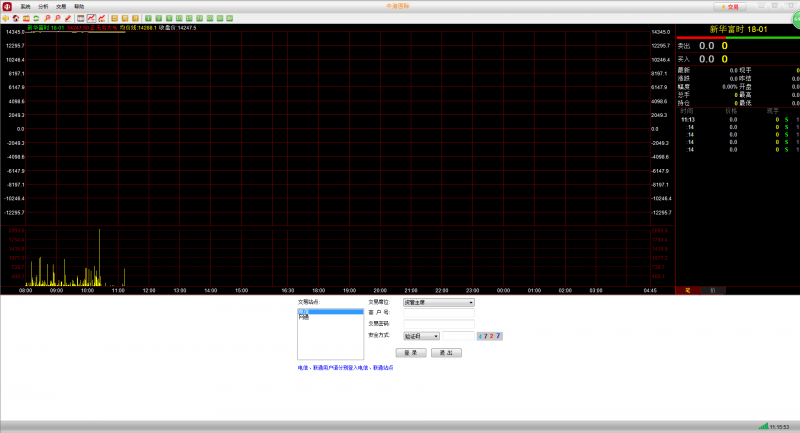Select the weekly (周) period icon
This screenshot has width=800, height=433.
(125, 18)
